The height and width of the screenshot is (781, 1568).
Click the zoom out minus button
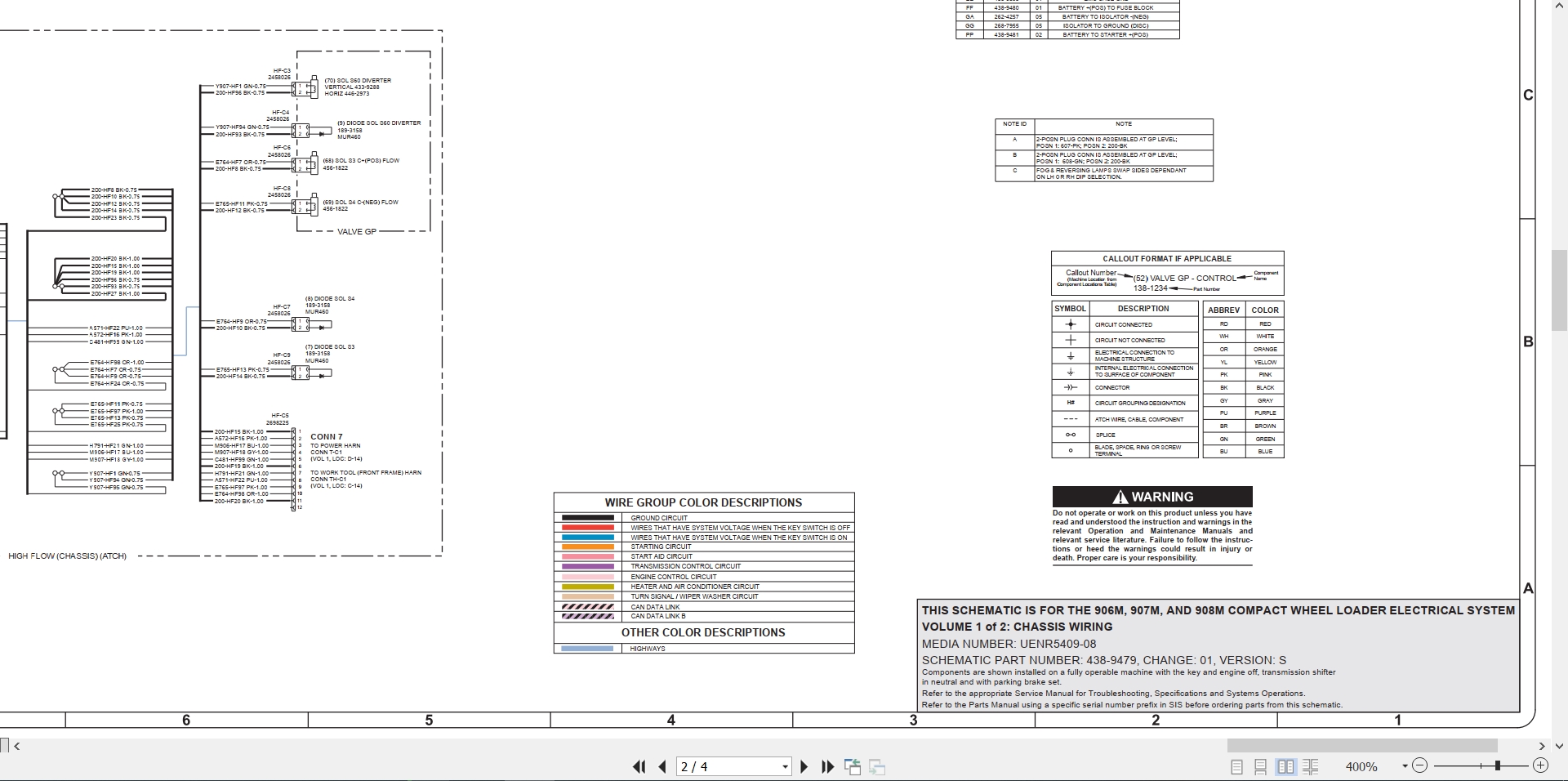(1419, 765)
